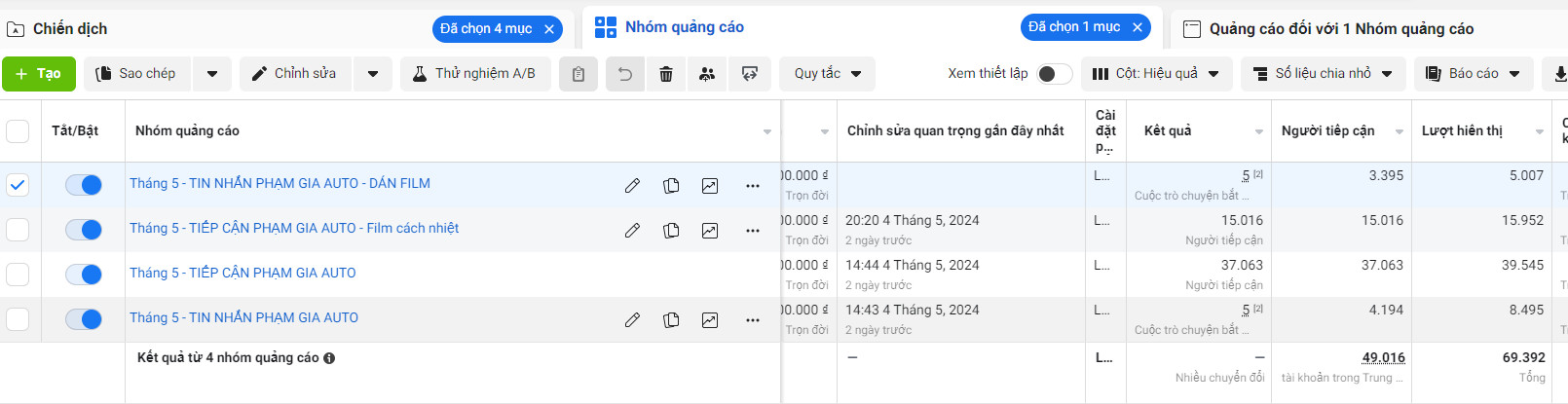
Task: Open Quảng cáo đối với 1 Nhóm tab
Action: coord(1341,29)
